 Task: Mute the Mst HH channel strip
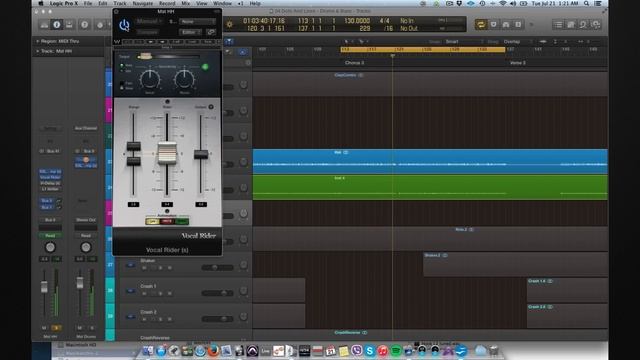(x=44, y=327)
